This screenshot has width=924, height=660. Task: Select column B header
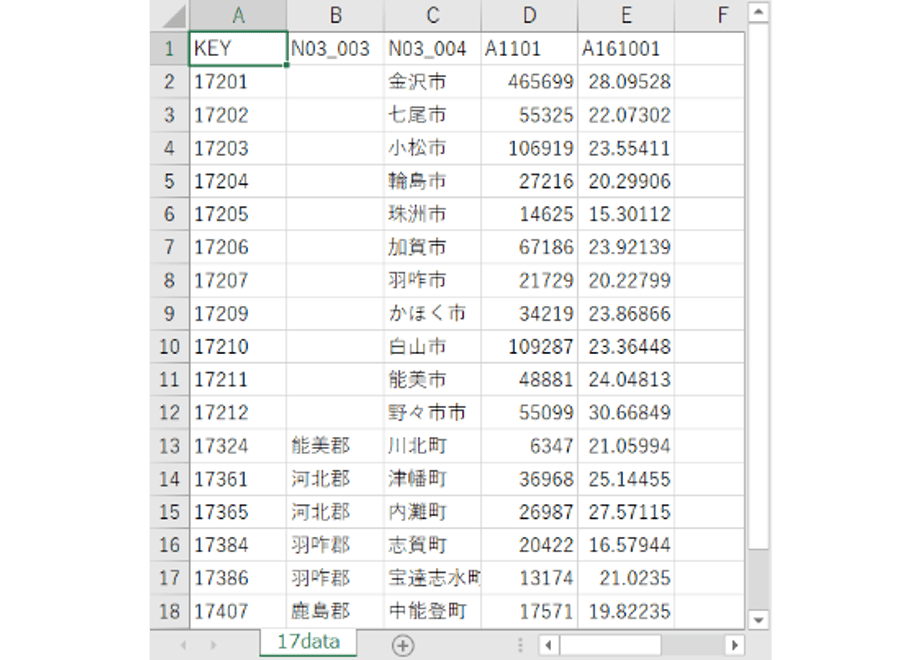[335, 15]
